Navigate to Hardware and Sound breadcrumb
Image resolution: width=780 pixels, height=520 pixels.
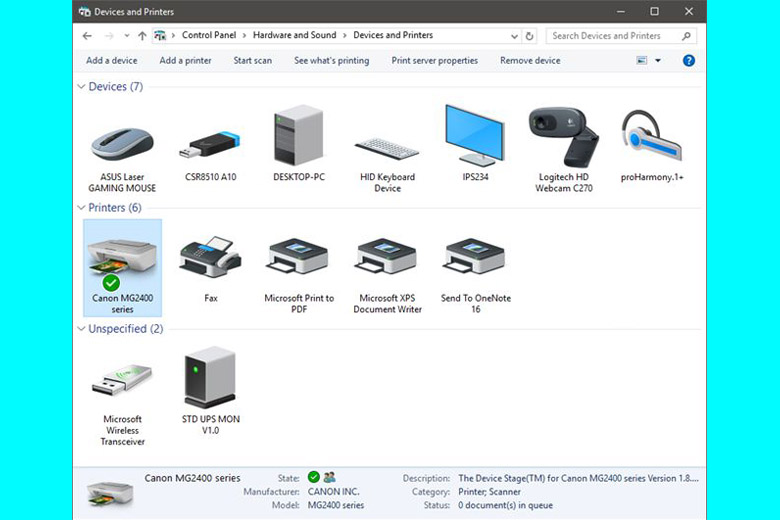point(294,35)
